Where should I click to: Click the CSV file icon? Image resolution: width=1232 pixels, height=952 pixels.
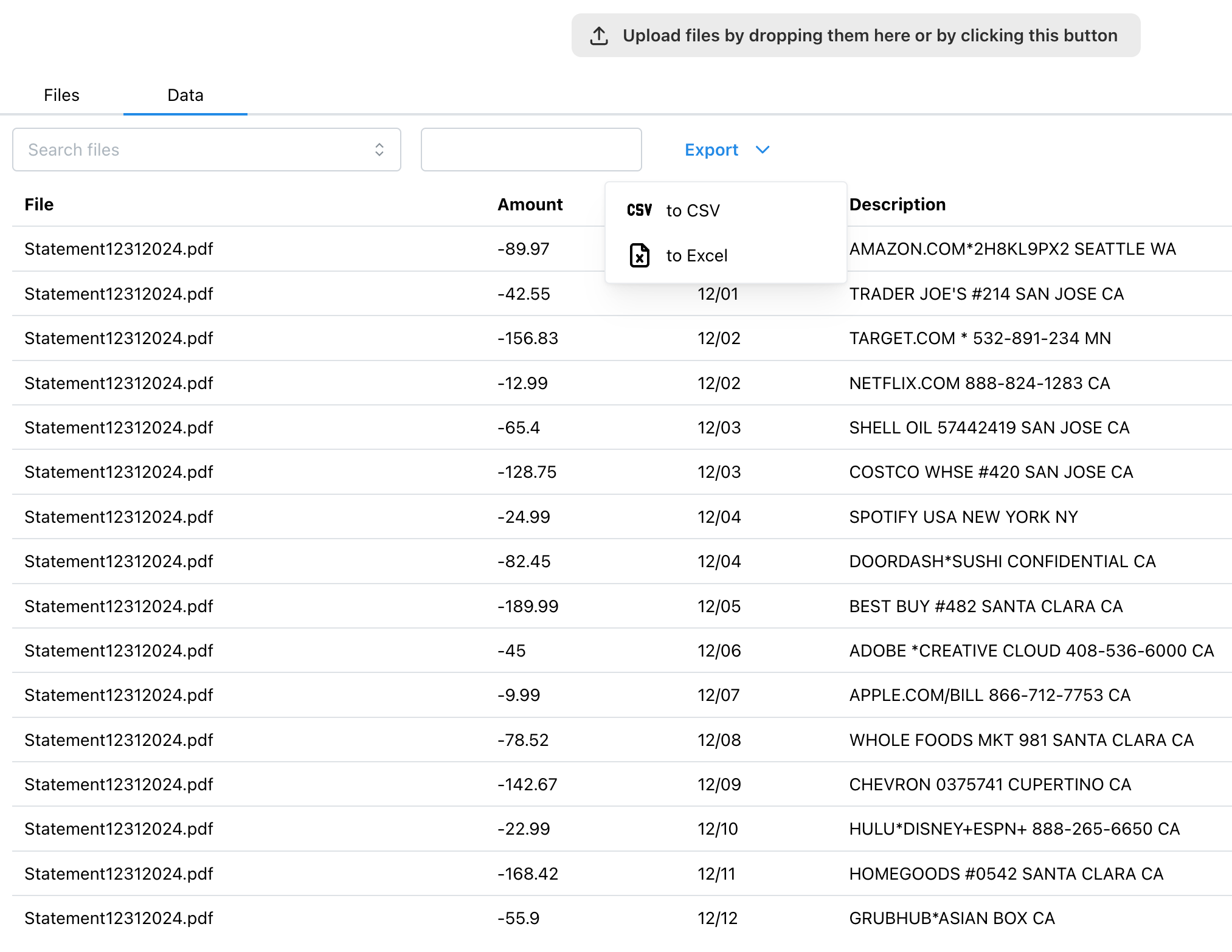[x=639, y=210]
